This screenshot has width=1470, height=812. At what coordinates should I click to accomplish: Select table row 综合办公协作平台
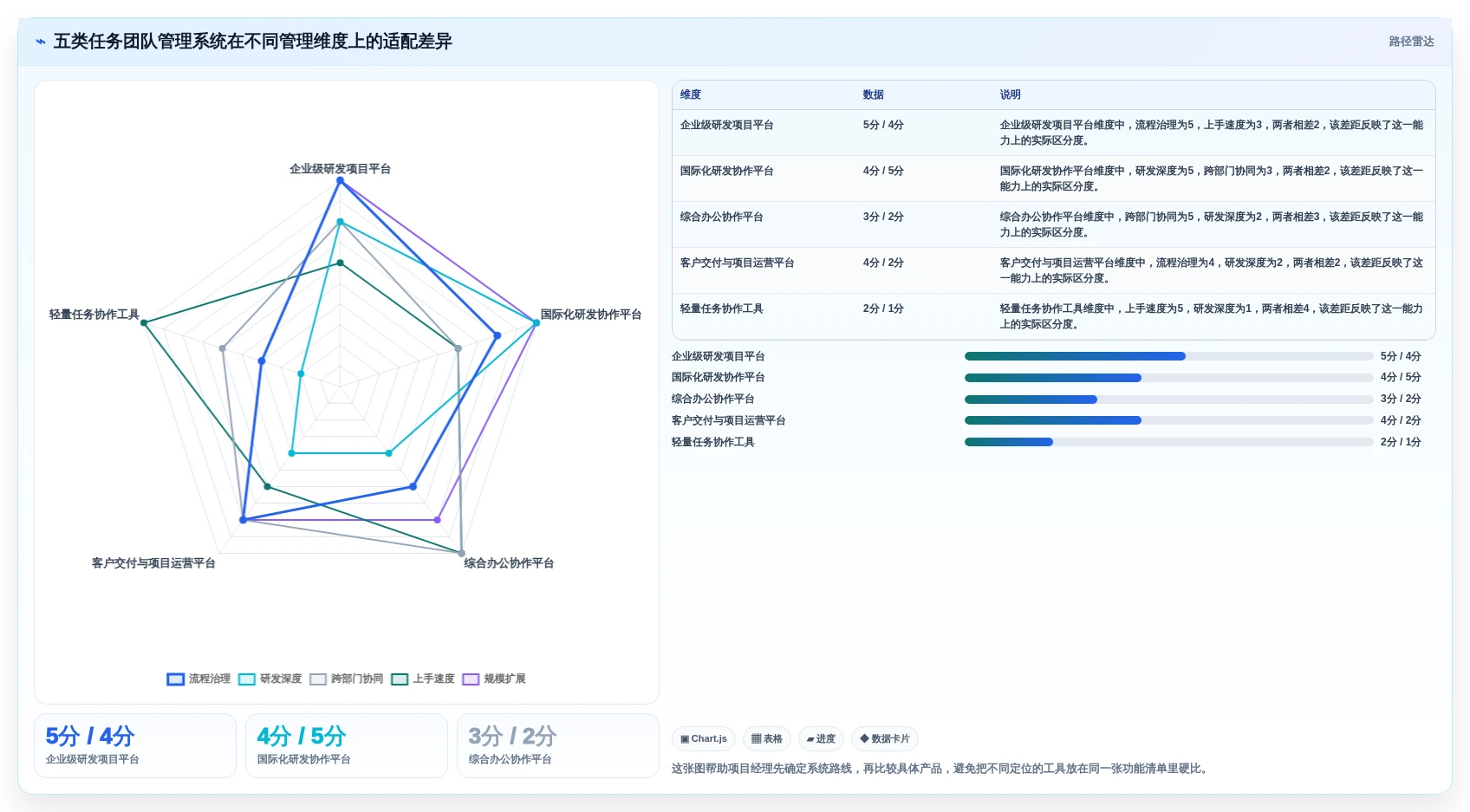1053,224
